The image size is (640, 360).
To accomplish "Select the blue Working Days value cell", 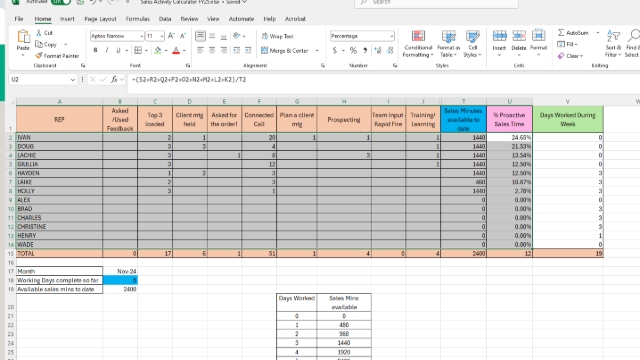I will click(120, 280).
